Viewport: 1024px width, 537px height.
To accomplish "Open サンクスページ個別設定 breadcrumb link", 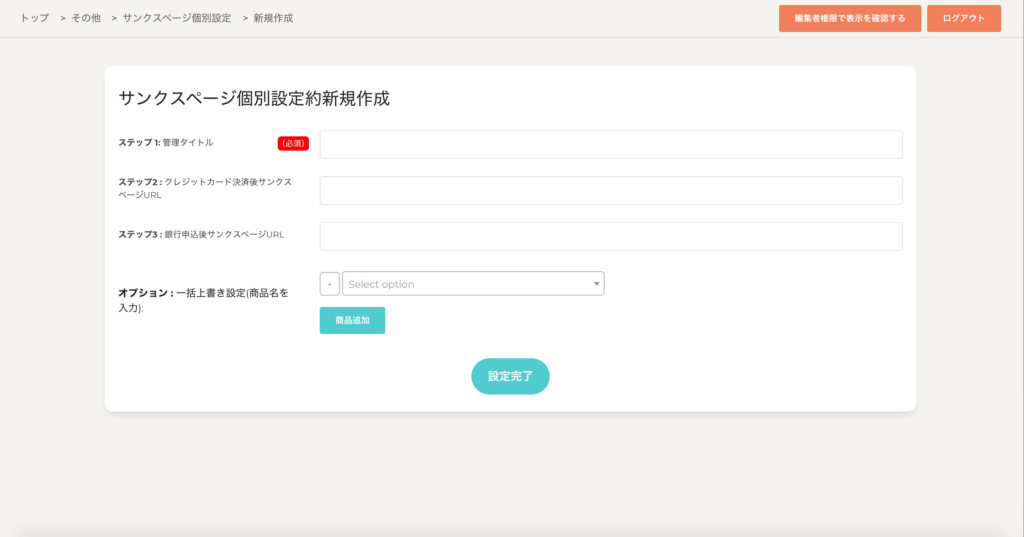I will click(x=176, y=18).
